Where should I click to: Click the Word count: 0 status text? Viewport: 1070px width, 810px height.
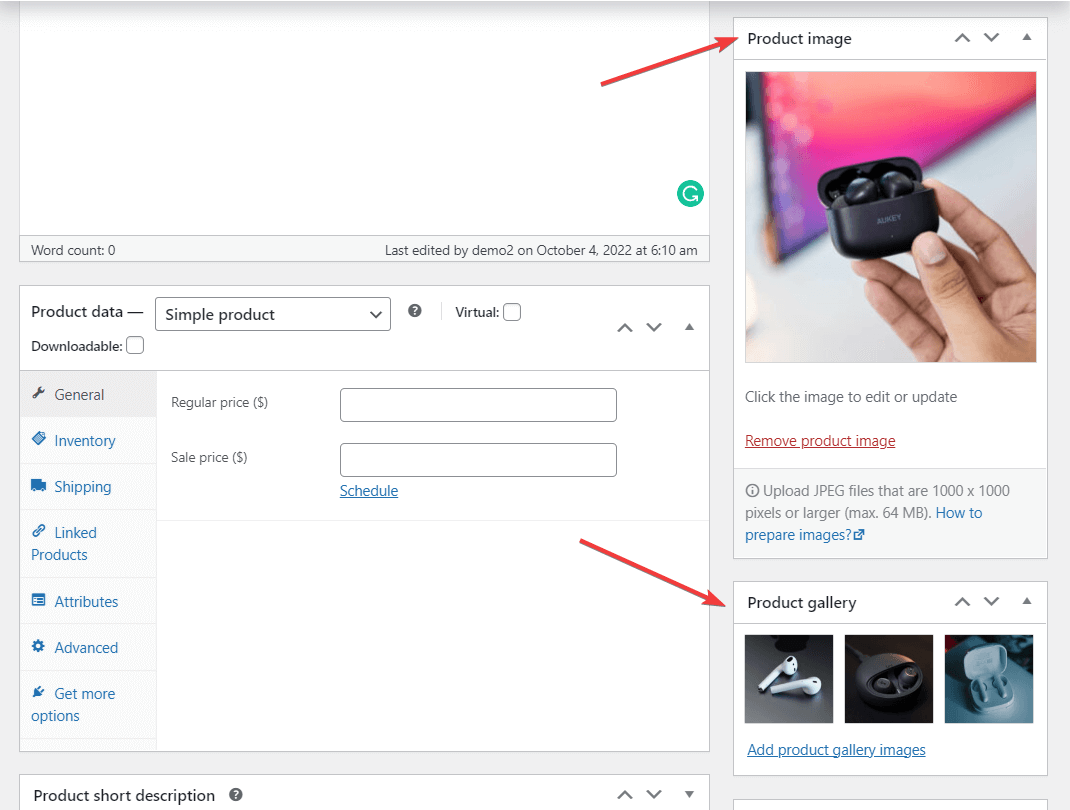click(x=73, y=250)
